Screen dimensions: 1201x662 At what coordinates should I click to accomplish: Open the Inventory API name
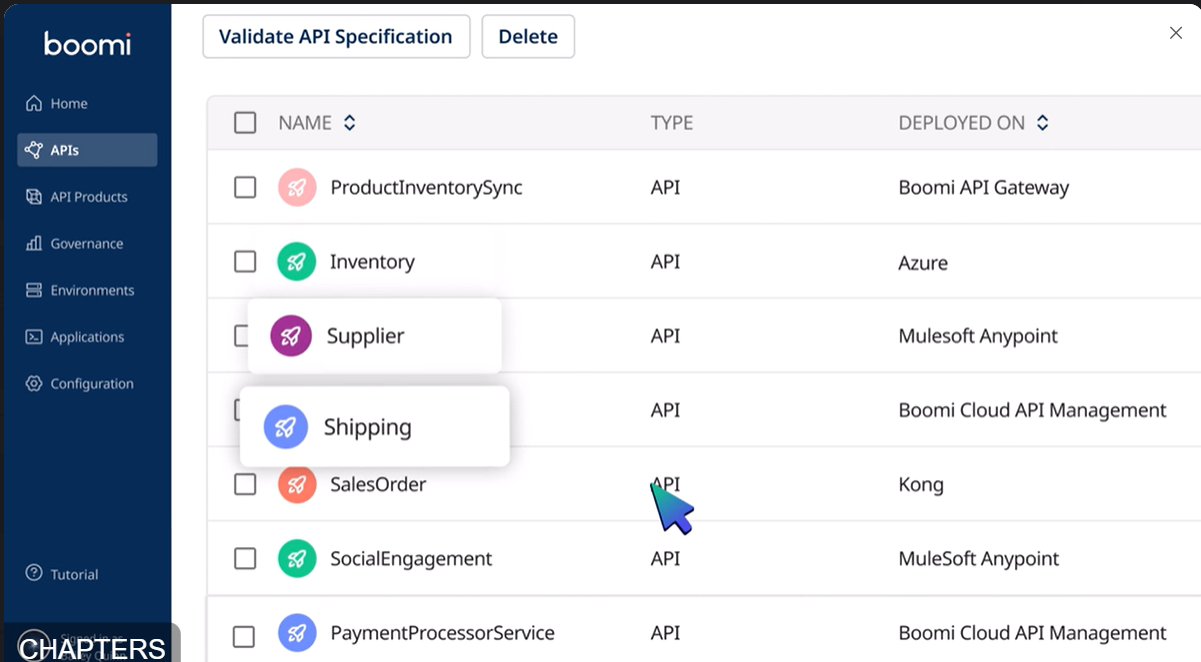(372, 262)
